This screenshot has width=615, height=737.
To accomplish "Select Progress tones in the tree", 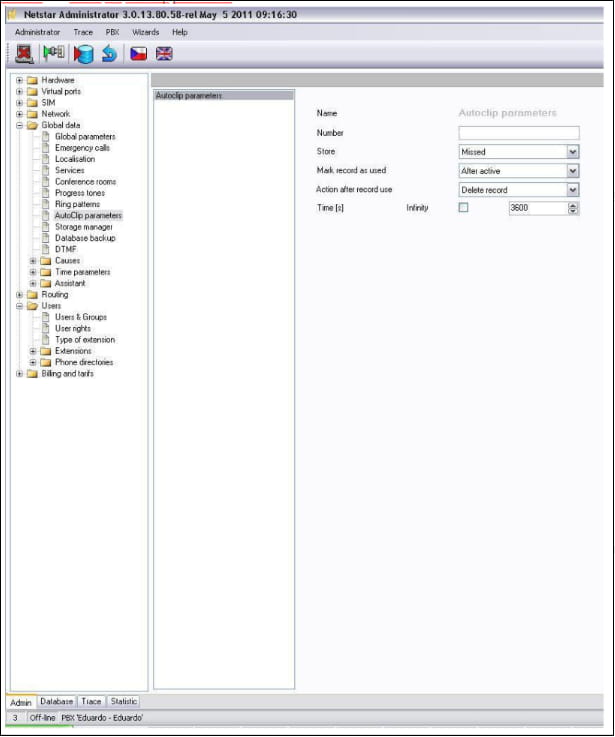I will [80, 193].
